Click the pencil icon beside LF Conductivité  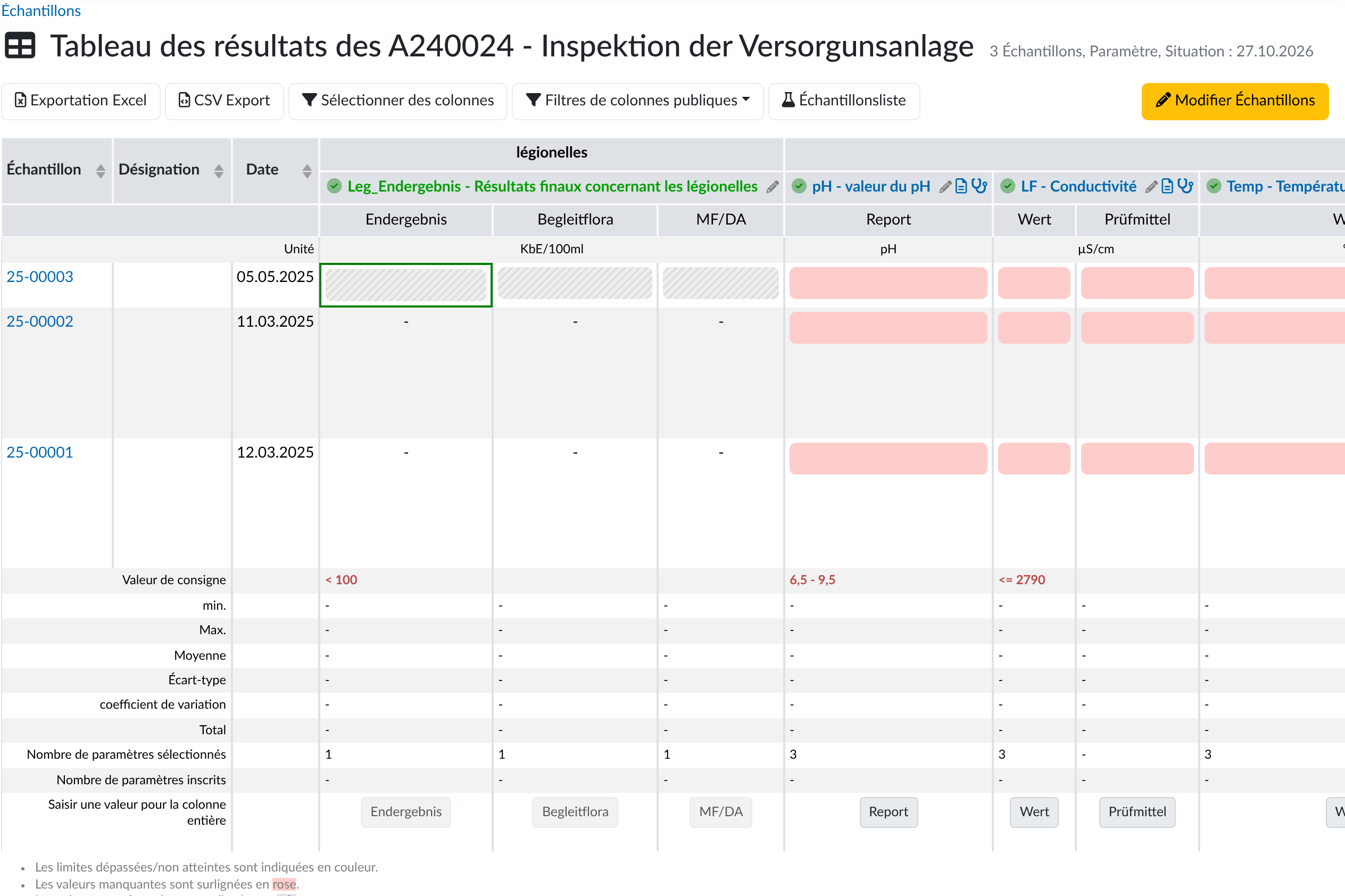[x=1151, y=187]
